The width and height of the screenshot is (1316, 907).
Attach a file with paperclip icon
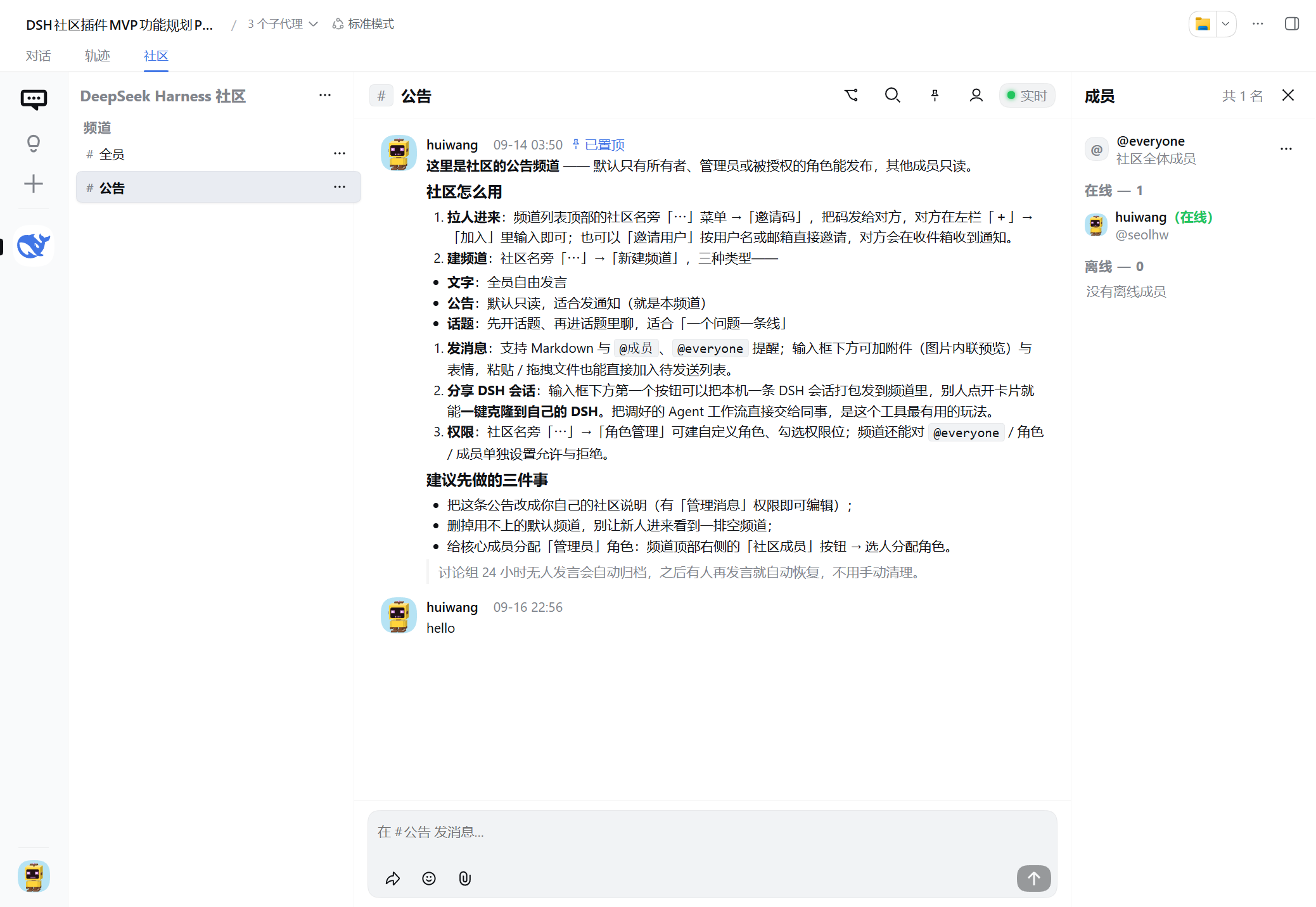point(465,878)
